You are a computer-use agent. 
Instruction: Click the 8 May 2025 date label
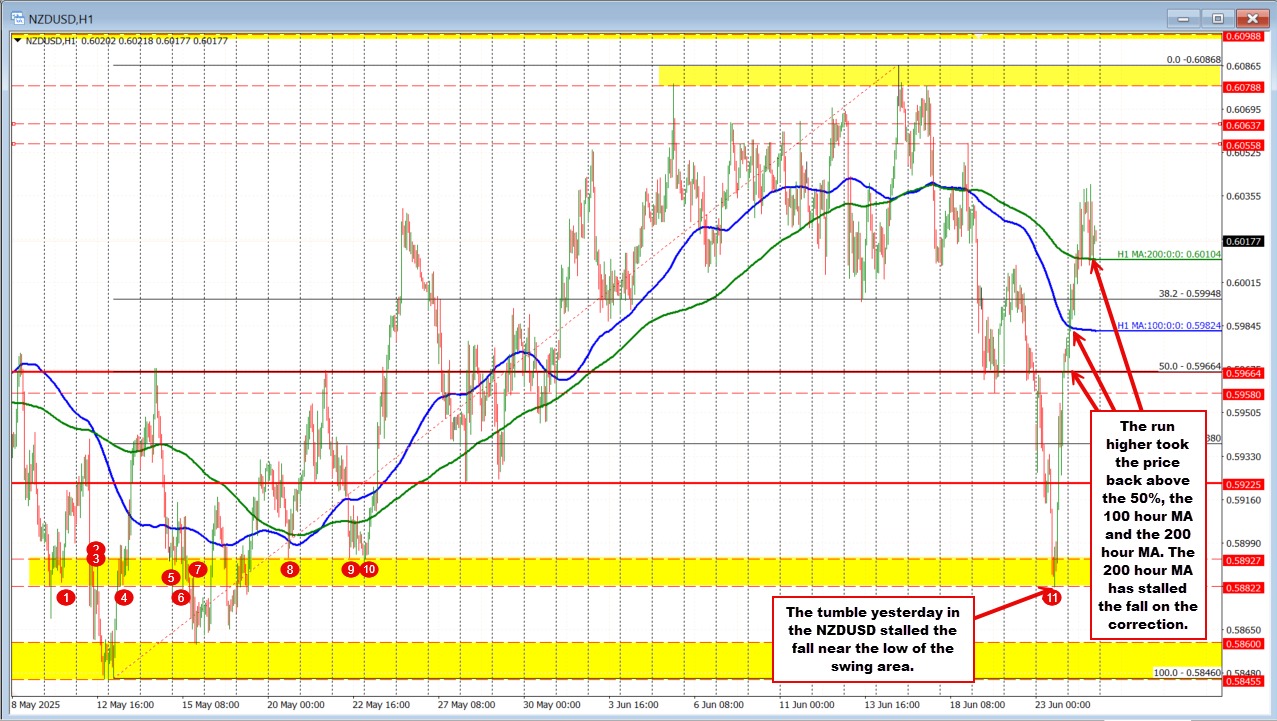tap(37, 704)
